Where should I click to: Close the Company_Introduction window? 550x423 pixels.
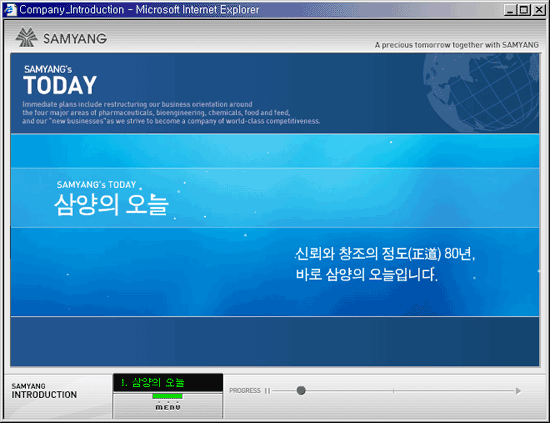(x=538, y=10)
